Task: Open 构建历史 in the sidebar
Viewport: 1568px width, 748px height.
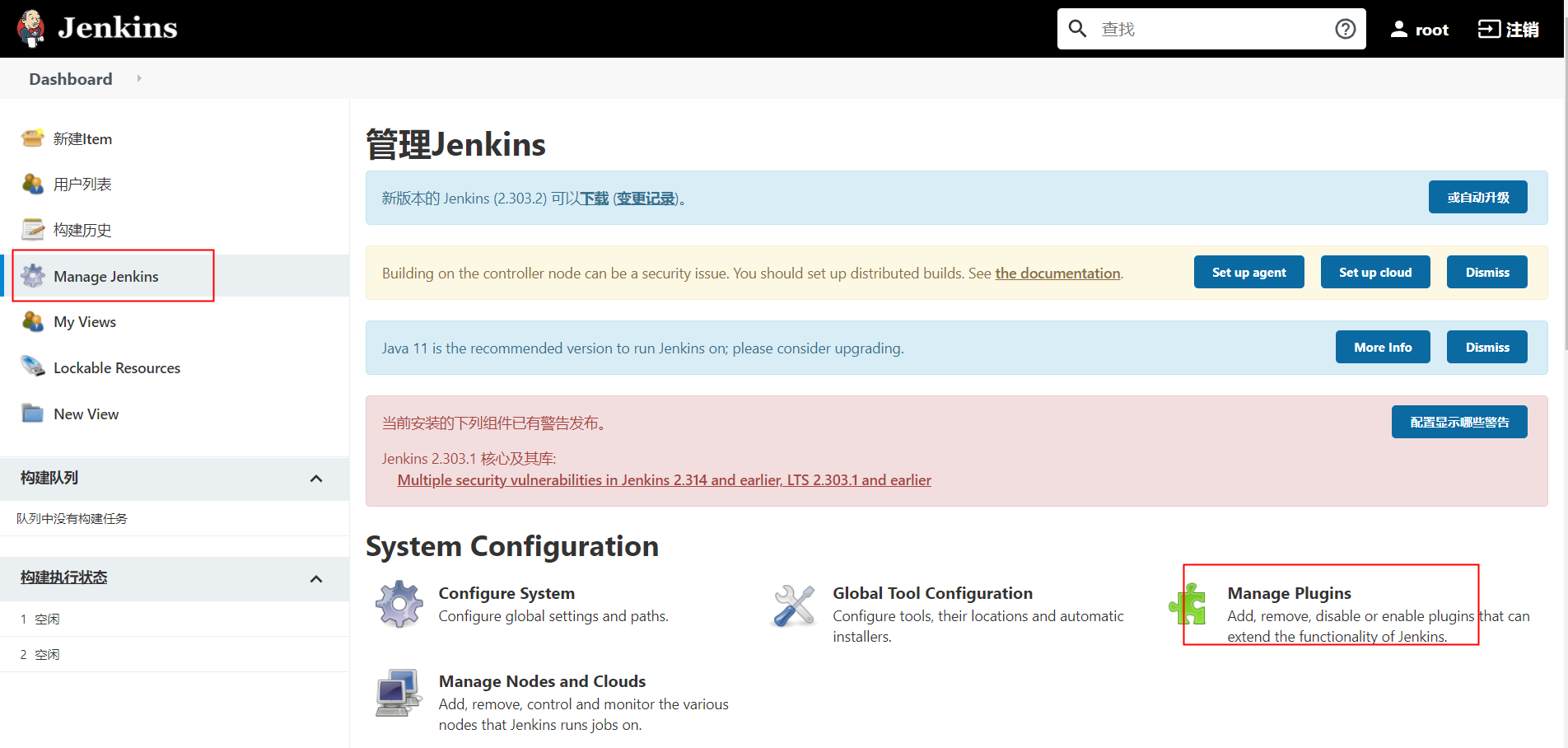Action: tap(82, 230)
